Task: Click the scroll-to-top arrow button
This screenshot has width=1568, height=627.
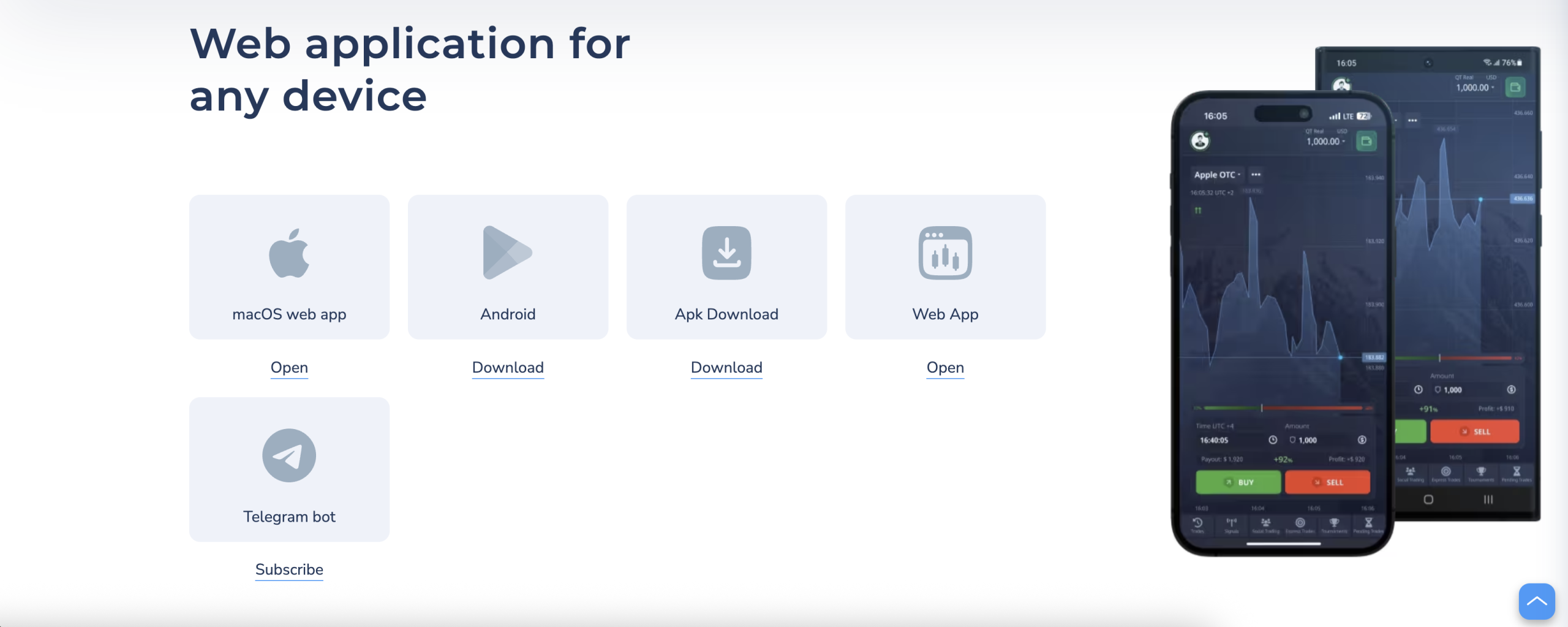Action: tap(1537, 601)
